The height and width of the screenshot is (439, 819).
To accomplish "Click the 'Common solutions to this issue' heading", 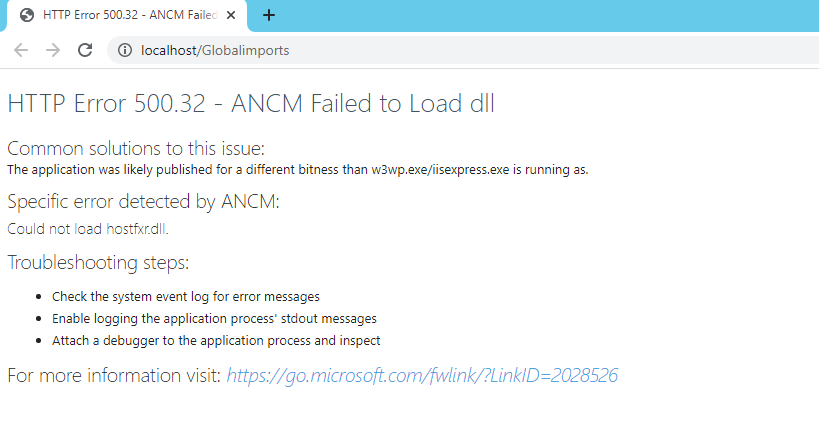I will (136, 148).
